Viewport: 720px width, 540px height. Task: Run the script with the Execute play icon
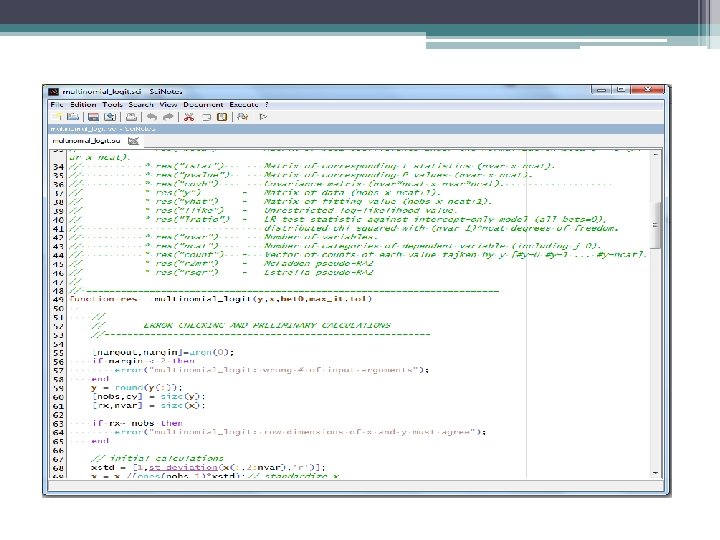[x=263, y=116]
